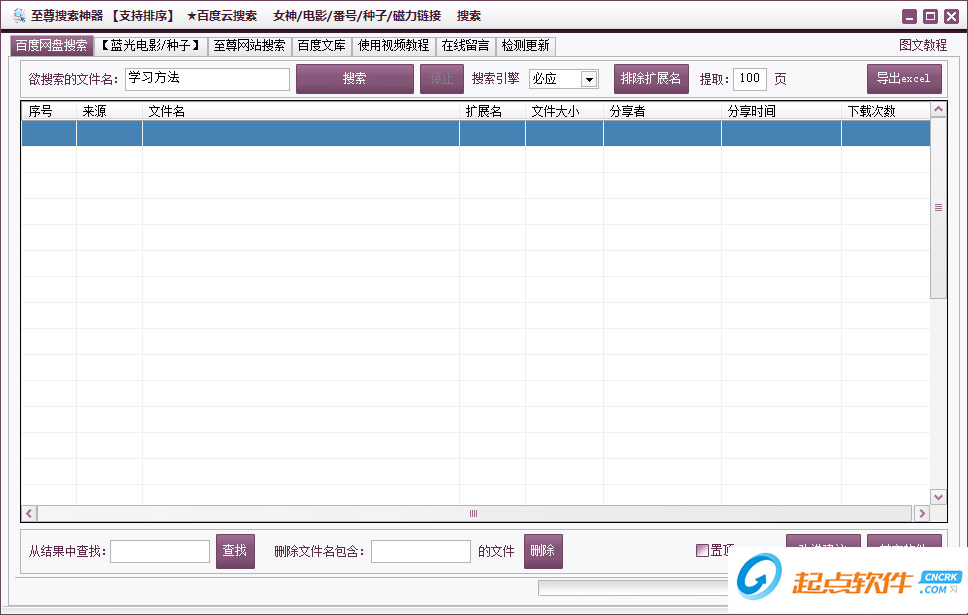Click the 提取 page count field
968x615 pixels.
click(x=749, y=79)
